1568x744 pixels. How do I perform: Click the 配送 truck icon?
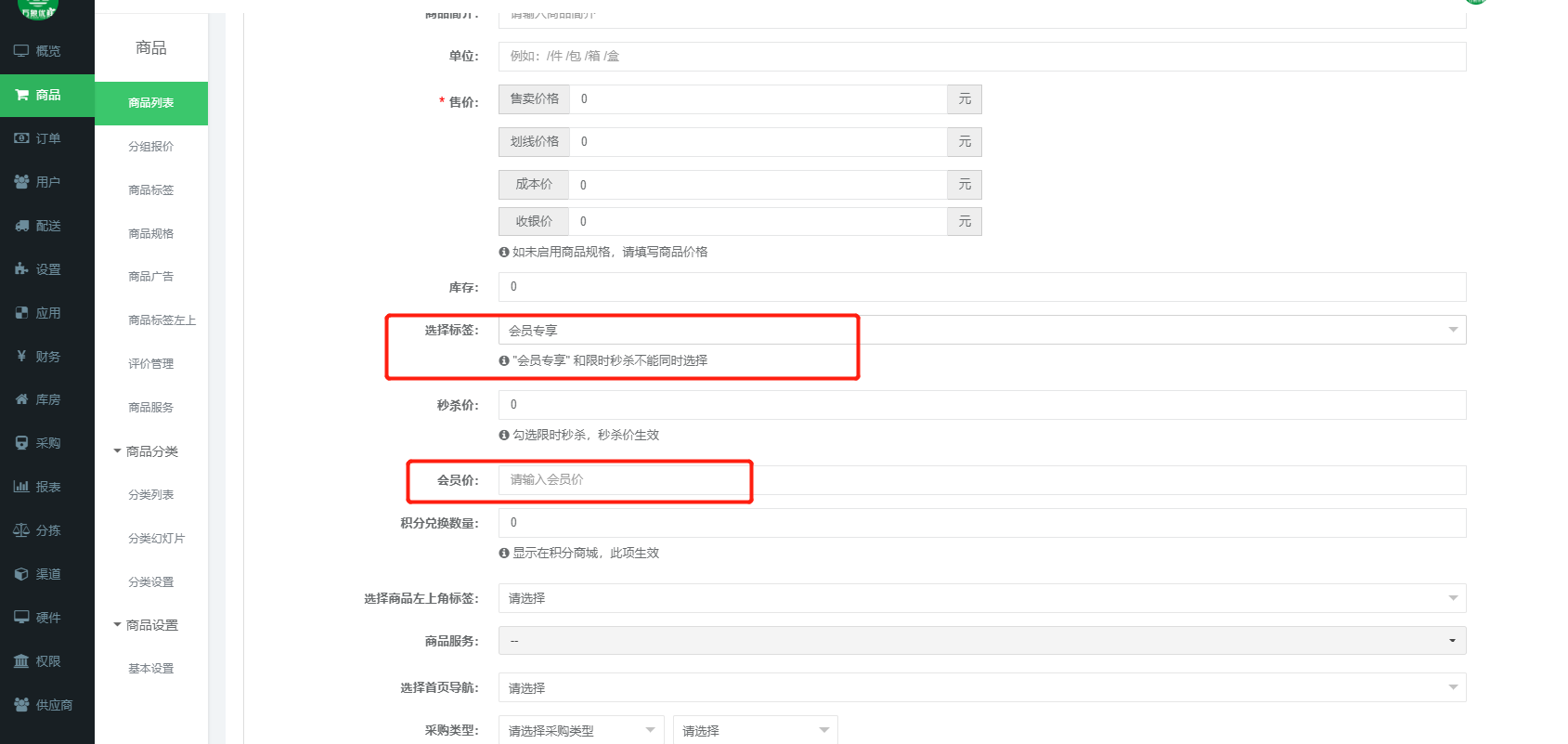click(21, 226)
